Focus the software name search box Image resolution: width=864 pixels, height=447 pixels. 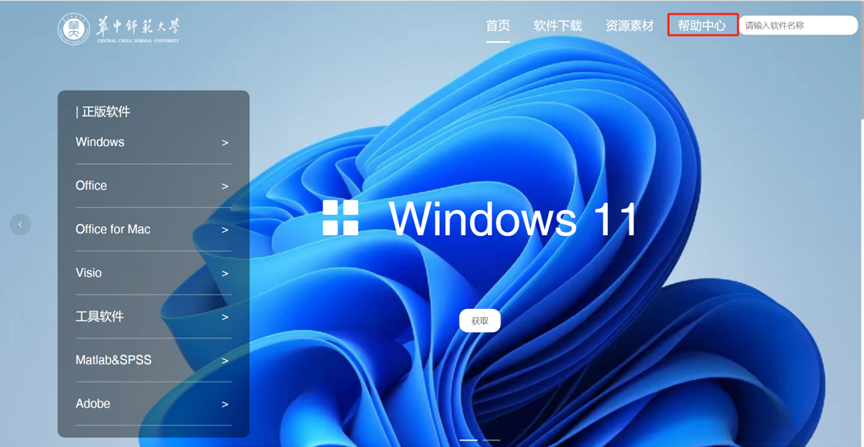click(x=797, y=26)
